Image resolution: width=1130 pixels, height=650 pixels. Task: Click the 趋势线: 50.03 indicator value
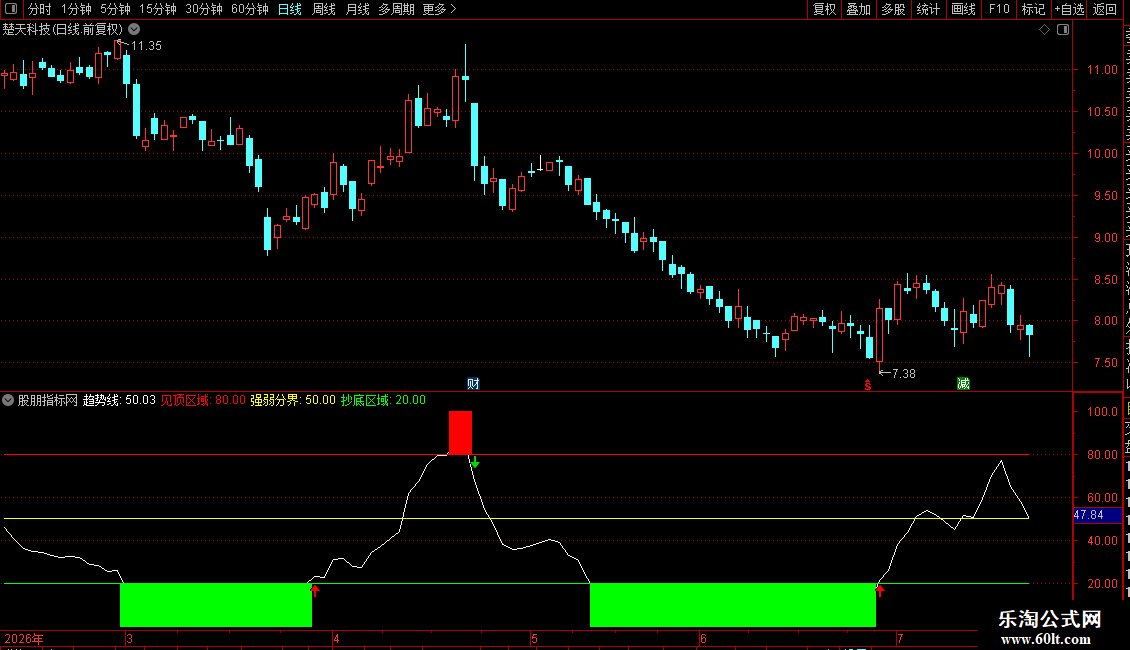(119, 400)
